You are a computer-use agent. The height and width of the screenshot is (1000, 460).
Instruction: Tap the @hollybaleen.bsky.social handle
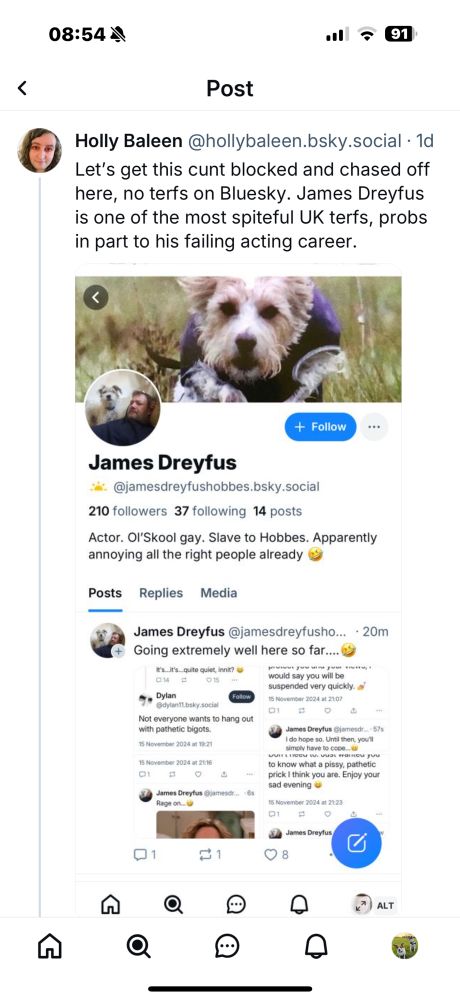294,141
